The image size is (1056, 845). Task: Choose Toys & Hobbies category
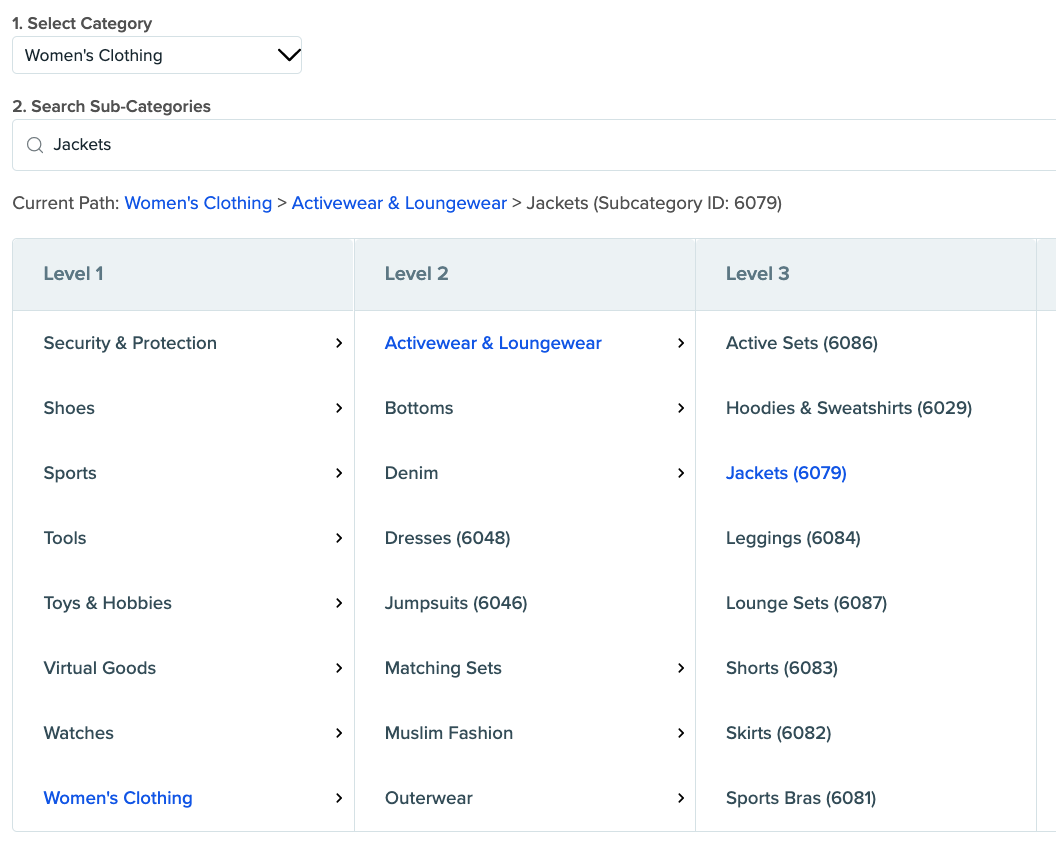point(108,603)
